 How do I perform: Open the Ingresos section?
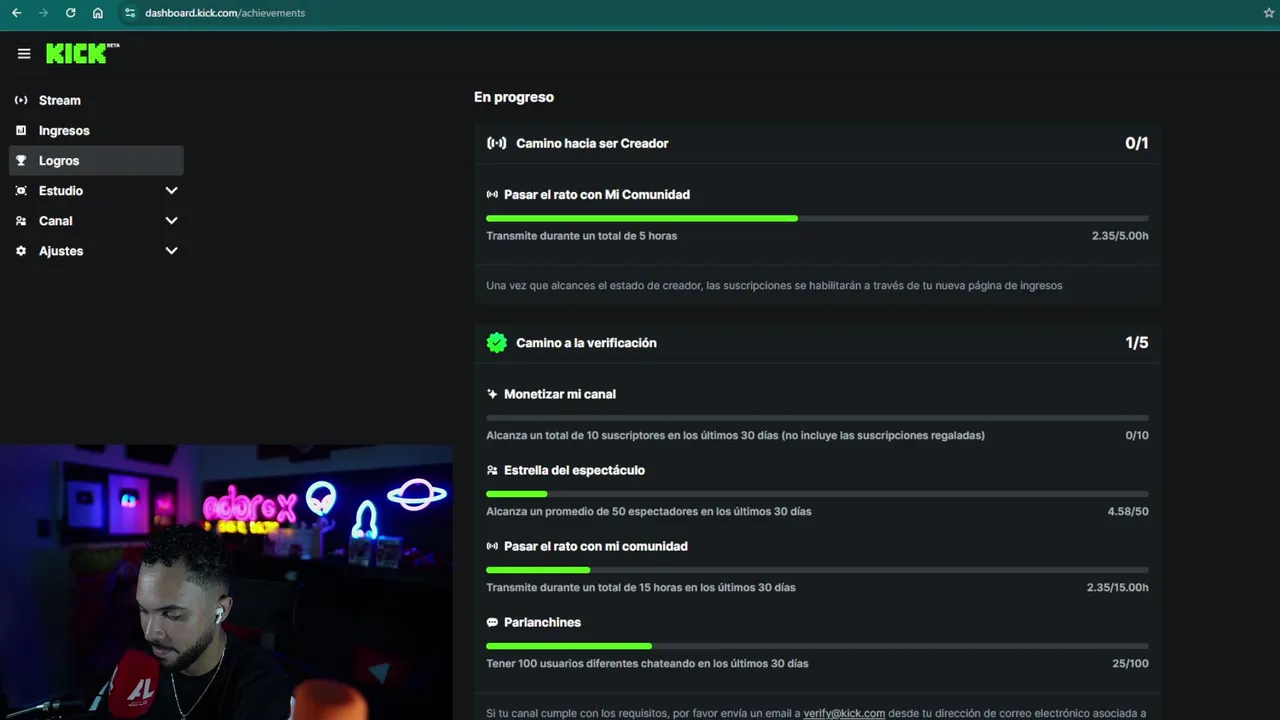click(96, 130)
